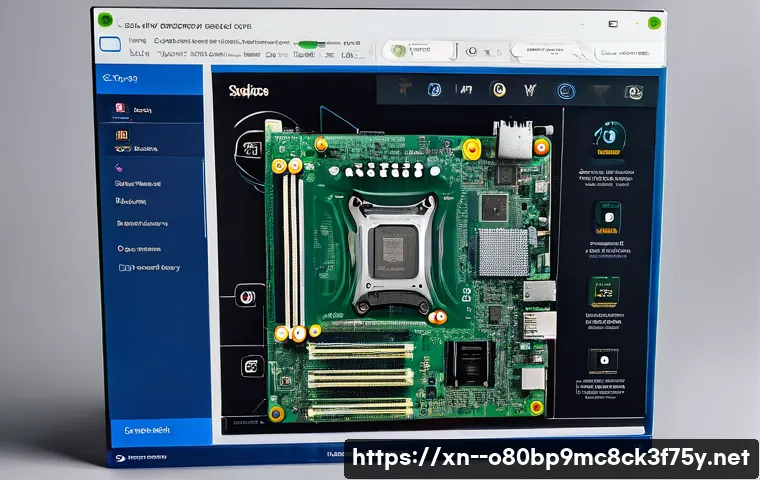Click the W-shaped icon in dark top toolbar
This screenshot has height=480, width=760.
tap(530, 91)
